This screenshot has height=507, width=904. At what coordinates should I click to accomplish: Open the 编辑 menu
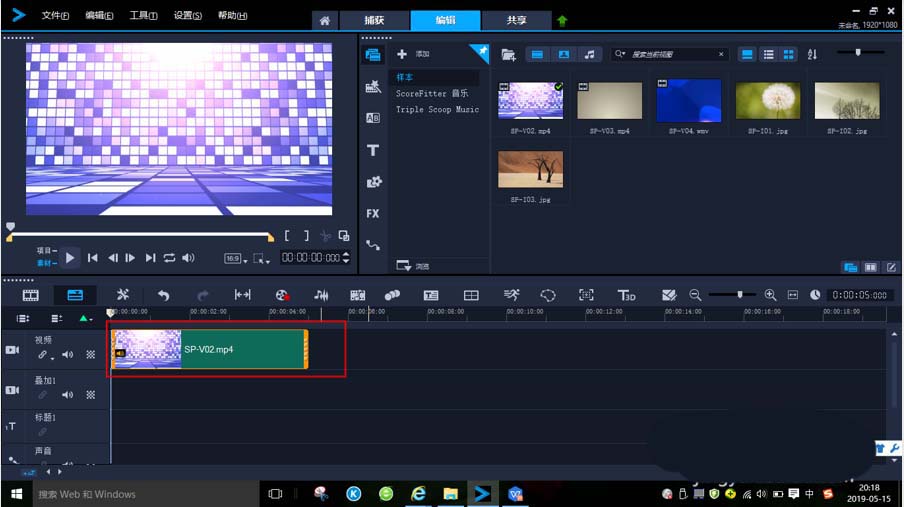pos(99,16)
